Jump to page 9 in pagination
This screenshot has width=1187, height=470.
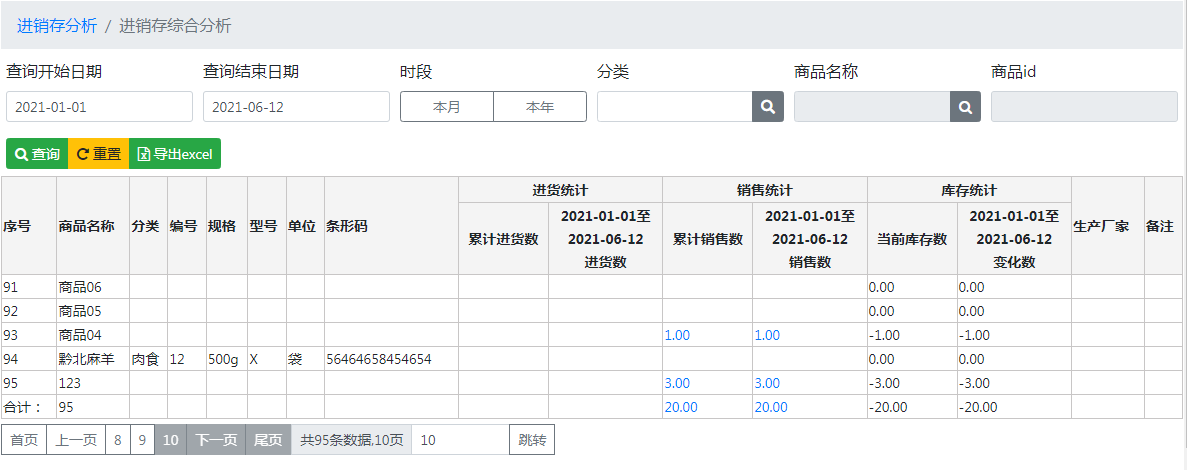point(142,440)
